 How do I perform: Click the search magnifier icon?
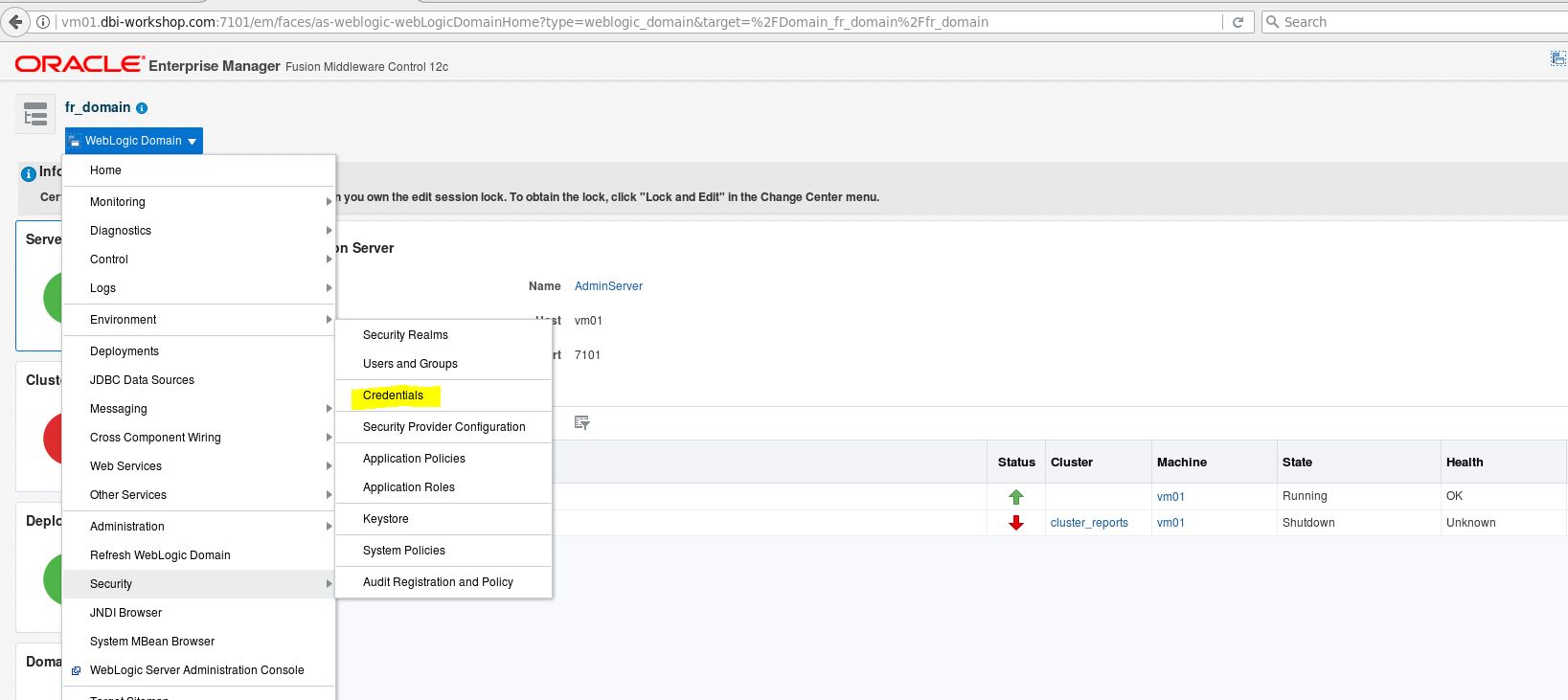pyautogui.click(x=1273, y=21)
